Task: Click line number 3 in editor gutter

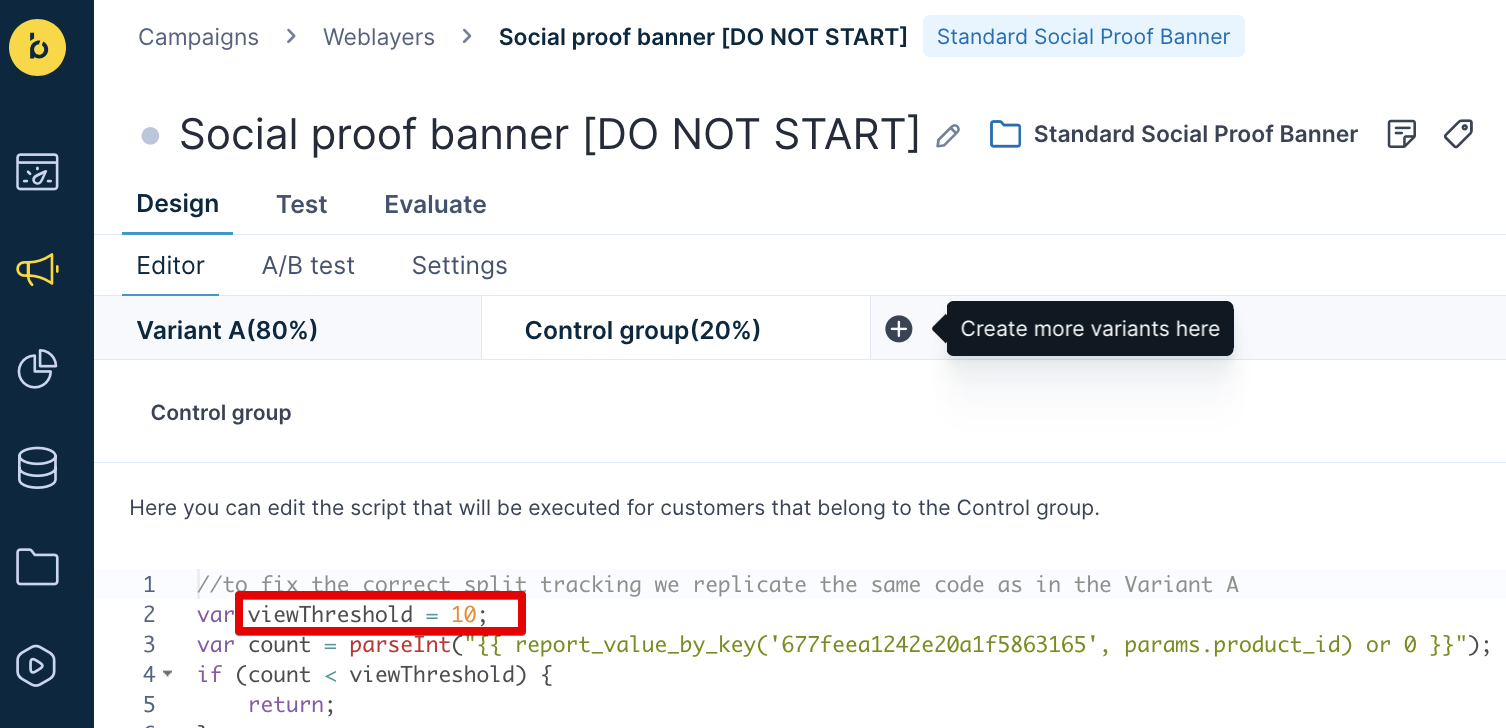Action: coord(149,644)
